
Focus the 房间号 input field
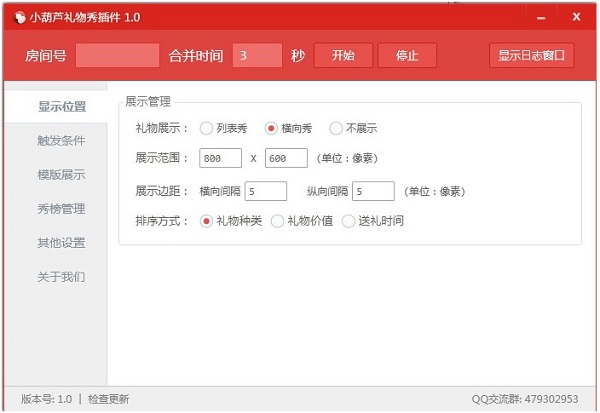point(117,56)
